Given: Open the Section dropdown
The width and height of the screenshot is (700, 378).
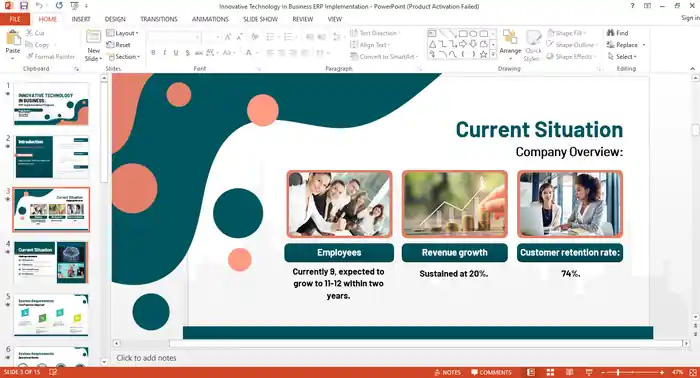Looking at the screenshot, I should click(x=124, y=57).
